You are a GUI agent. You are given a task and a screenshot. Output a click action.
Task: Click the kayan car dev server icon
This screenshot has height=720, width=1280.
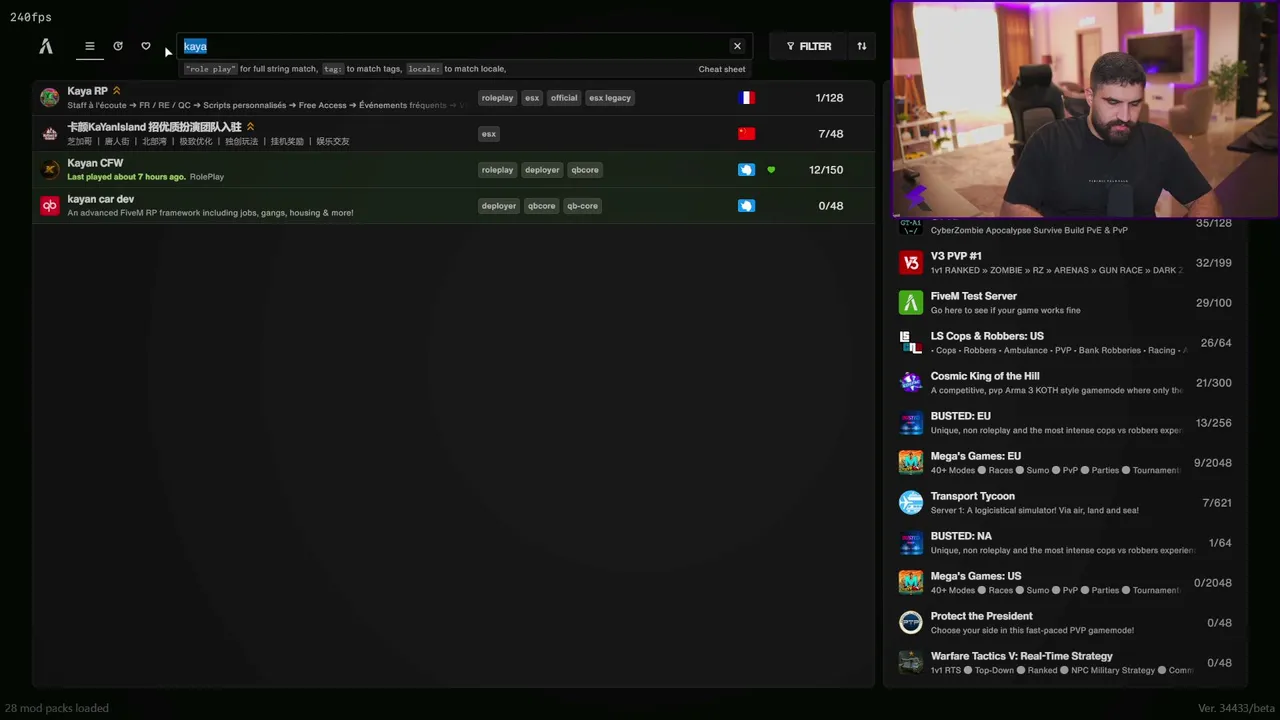[49, 206]
